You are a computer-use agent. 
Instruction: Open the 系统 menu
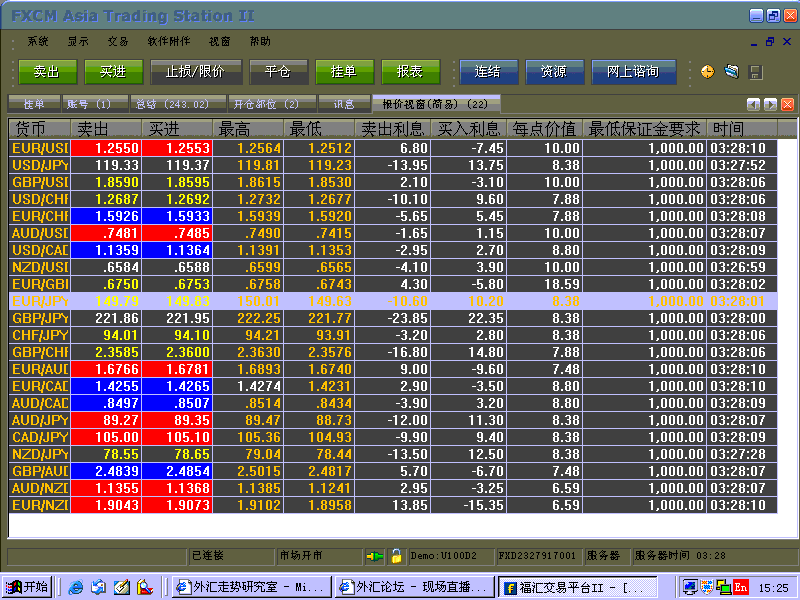[x=38, y=41]
